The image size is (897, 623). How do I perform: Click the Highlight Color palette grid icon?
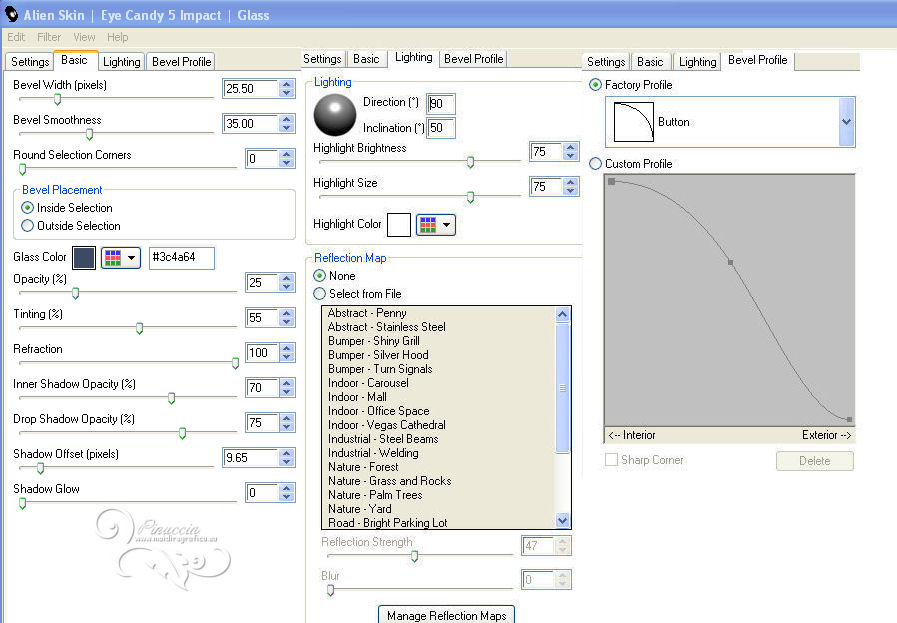point(427,225)
